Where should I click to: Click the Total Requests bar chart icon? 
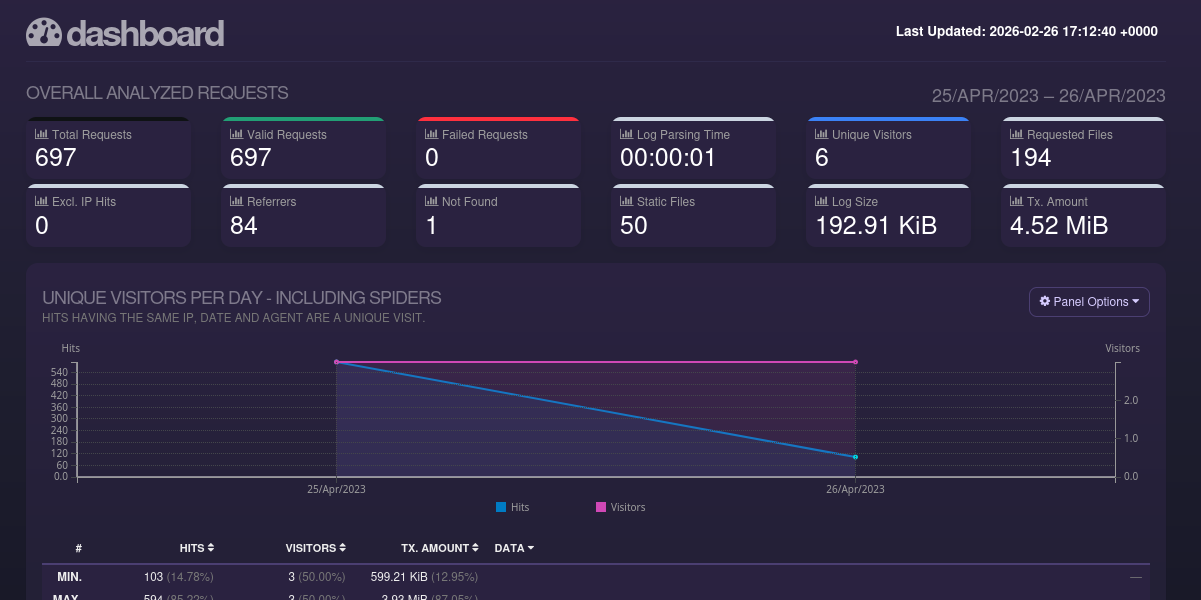click(x=41, y=134)
